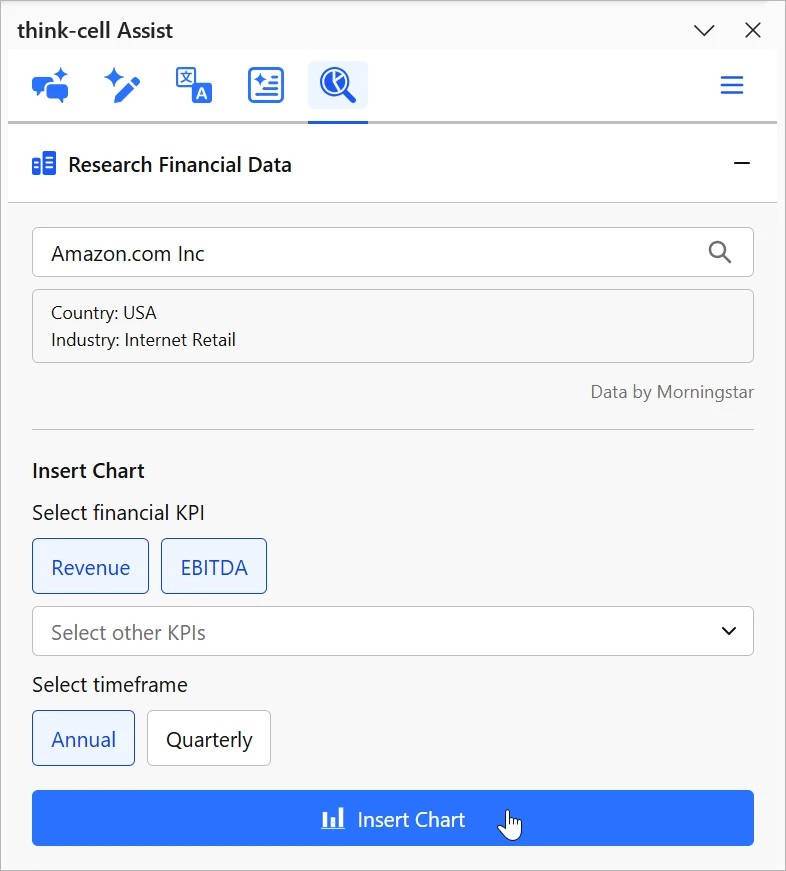The height and width of the screenshot is (871, 786).
Task: Click the Research Financial Data section icon
Action: click(x=44, y=164)
